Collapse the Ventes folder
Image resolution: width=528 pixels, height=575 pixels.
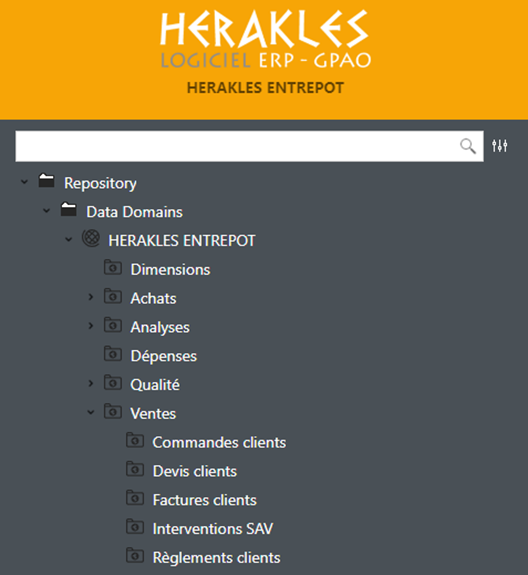[91, 413]
